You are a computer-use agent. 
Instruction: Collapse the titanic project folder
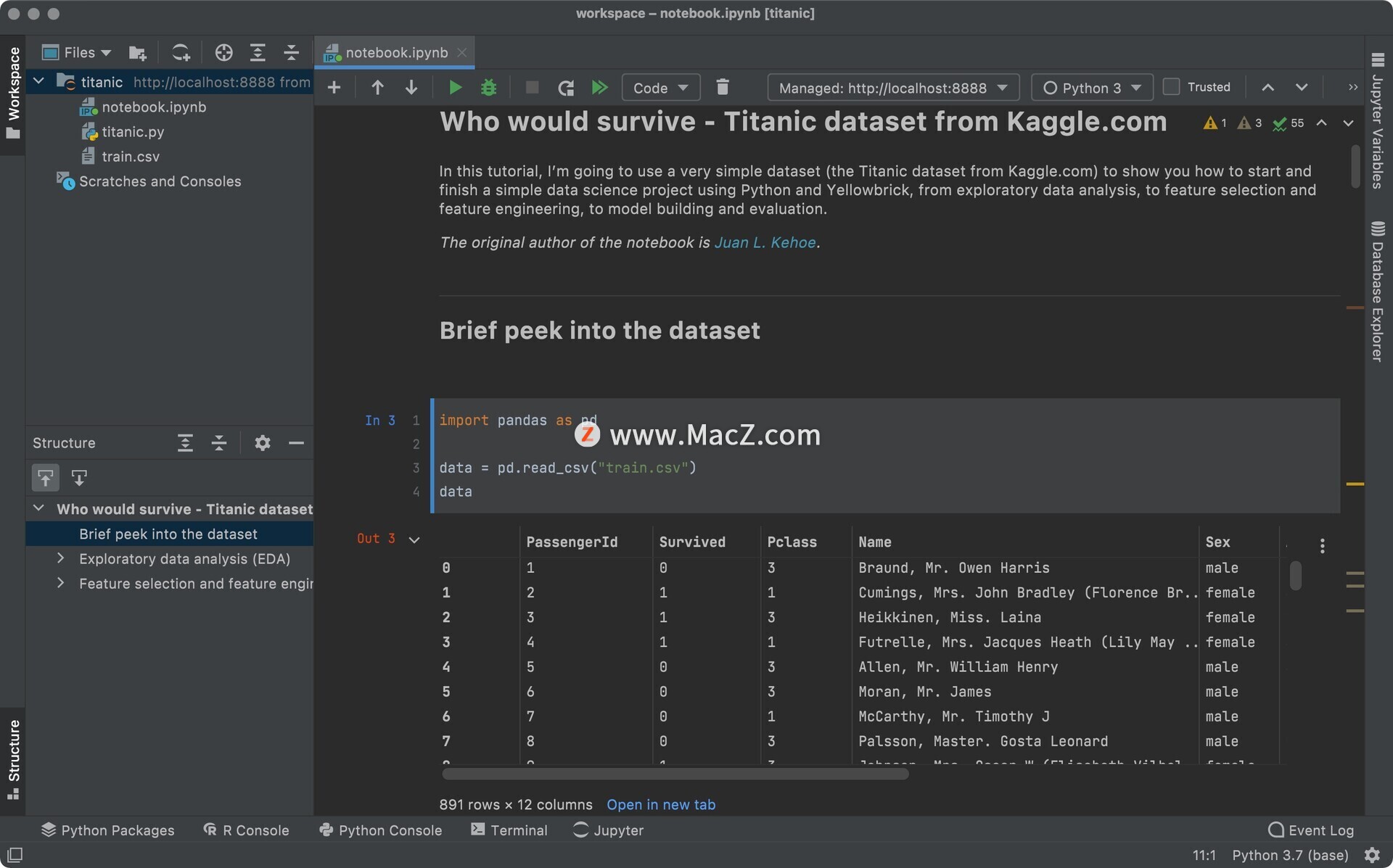click(38, 81)
